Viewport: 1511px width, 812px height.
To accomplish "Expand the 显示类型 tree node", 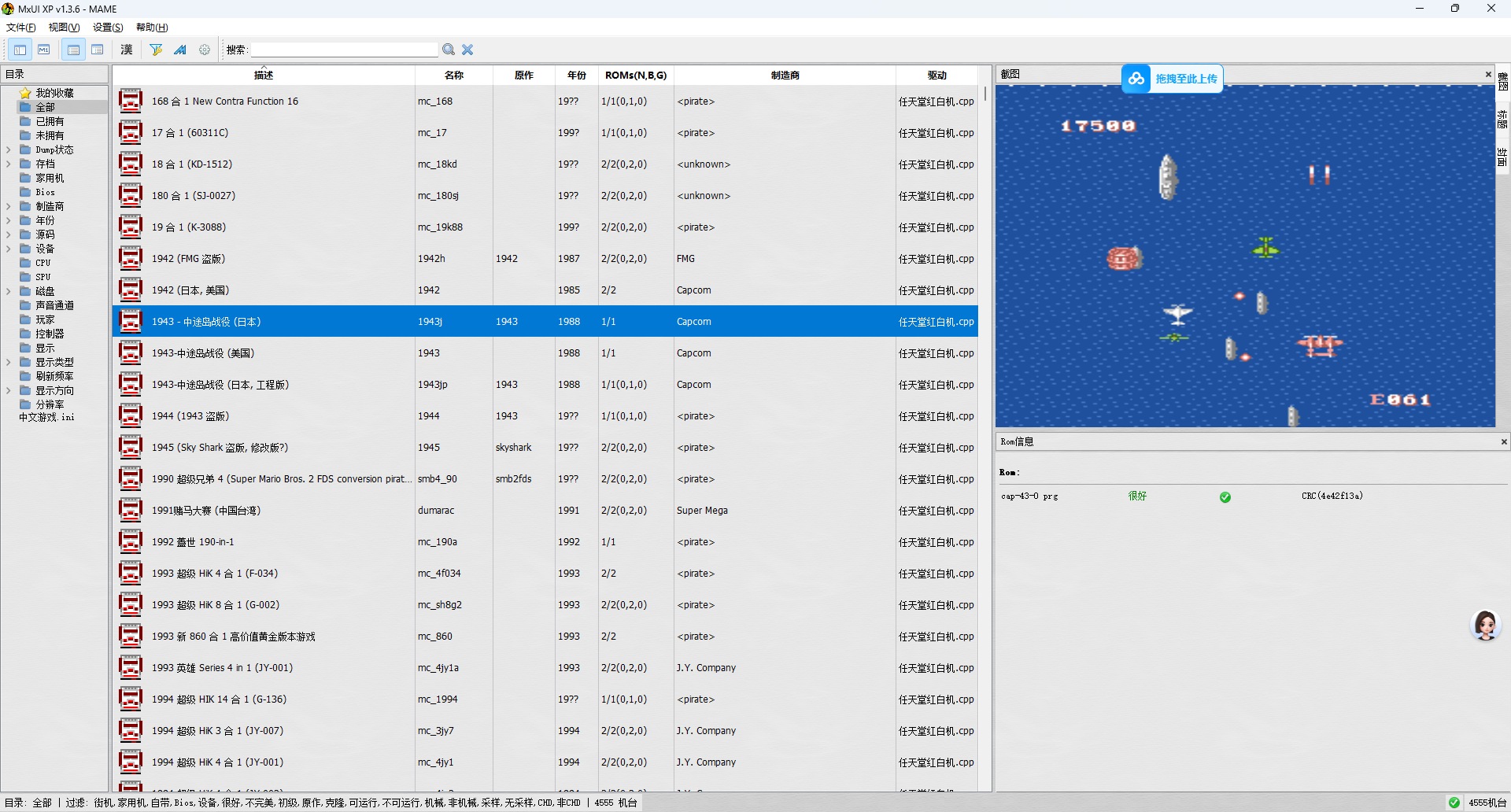I will click(9, 362).
